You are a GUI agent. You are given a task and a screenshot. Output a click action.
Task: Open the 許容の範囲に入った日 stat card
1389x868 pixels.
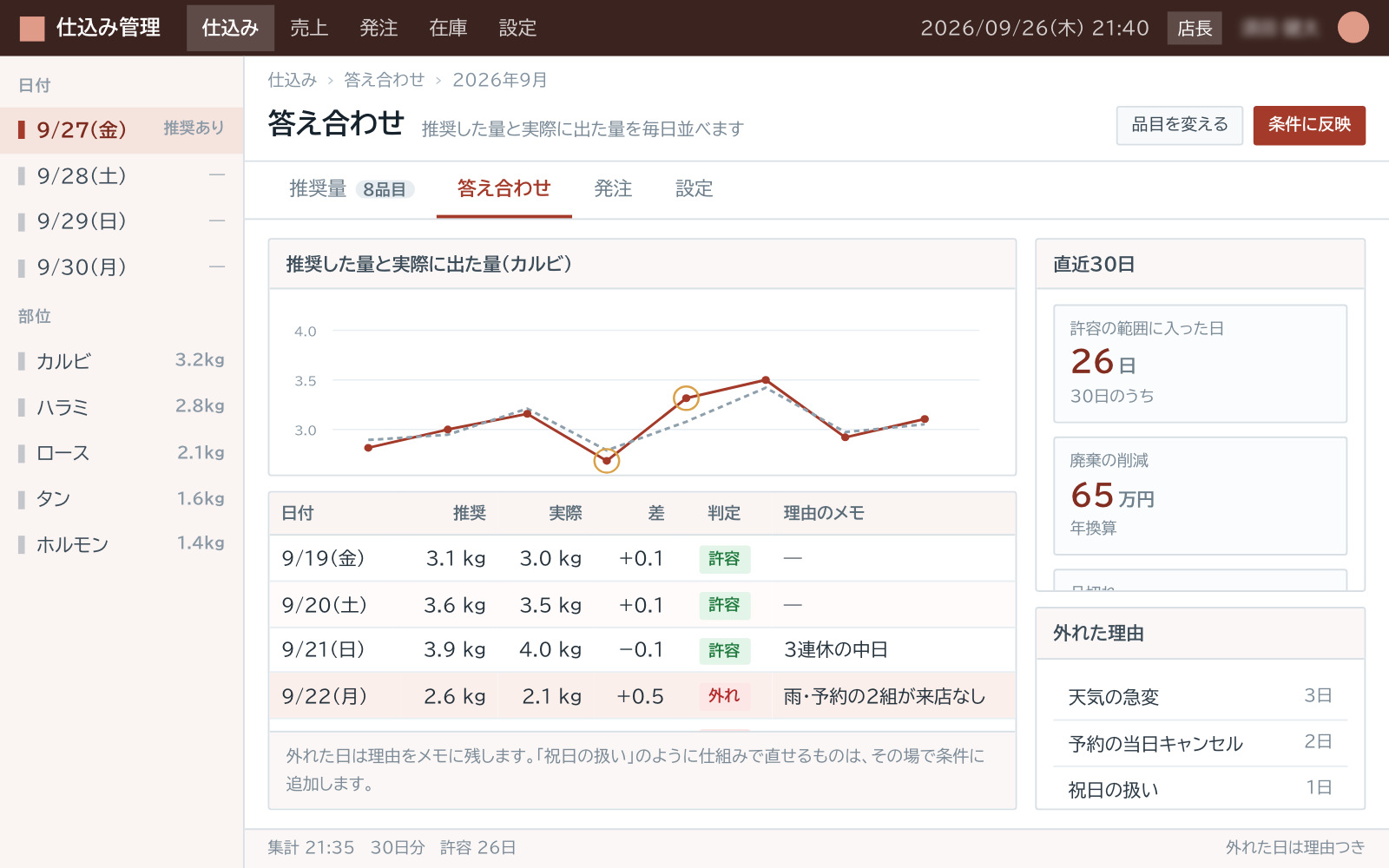tap(1200, 364)
